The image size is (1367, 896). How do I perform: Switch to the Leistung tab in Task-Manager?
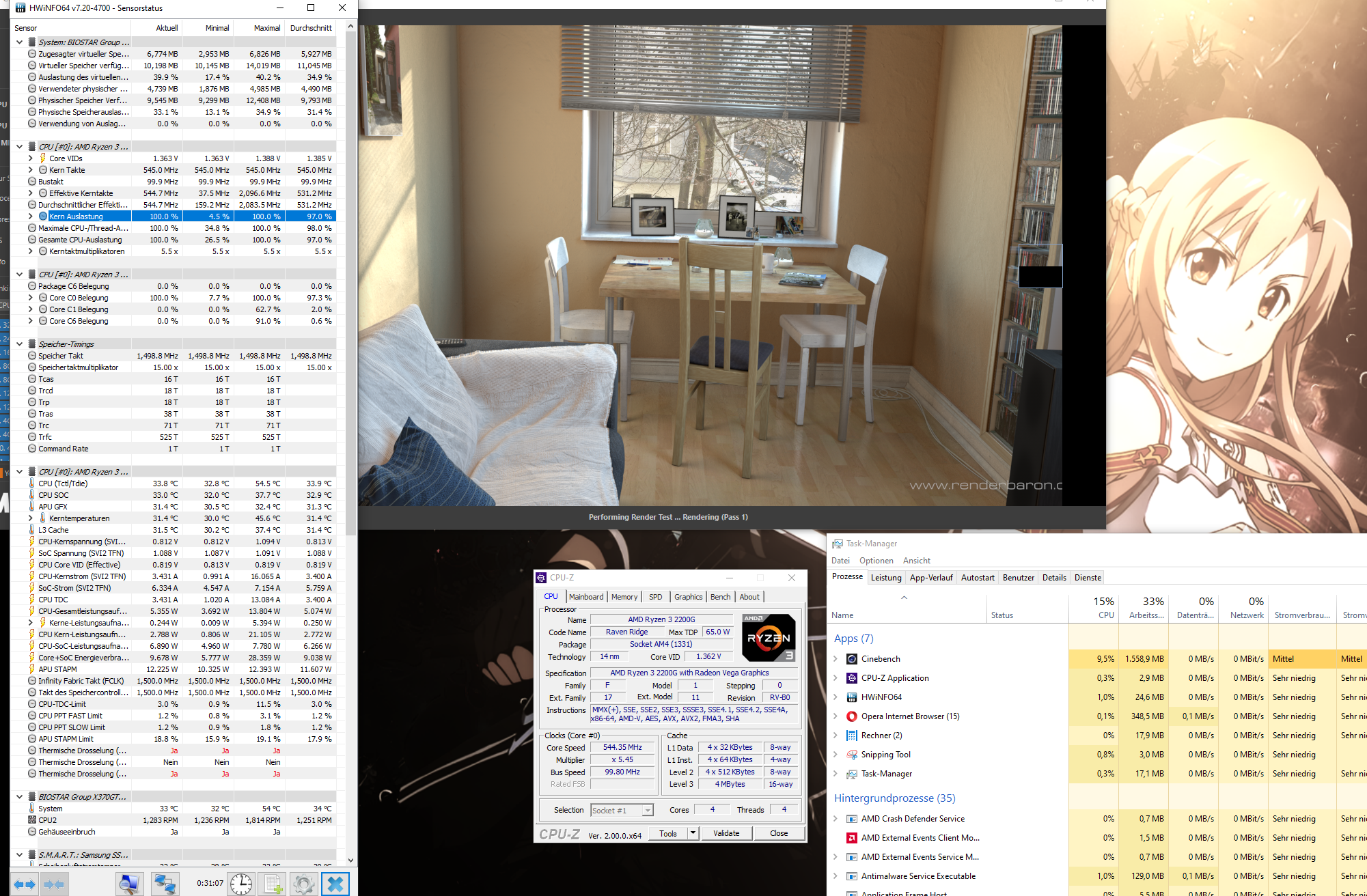[886, 577]
